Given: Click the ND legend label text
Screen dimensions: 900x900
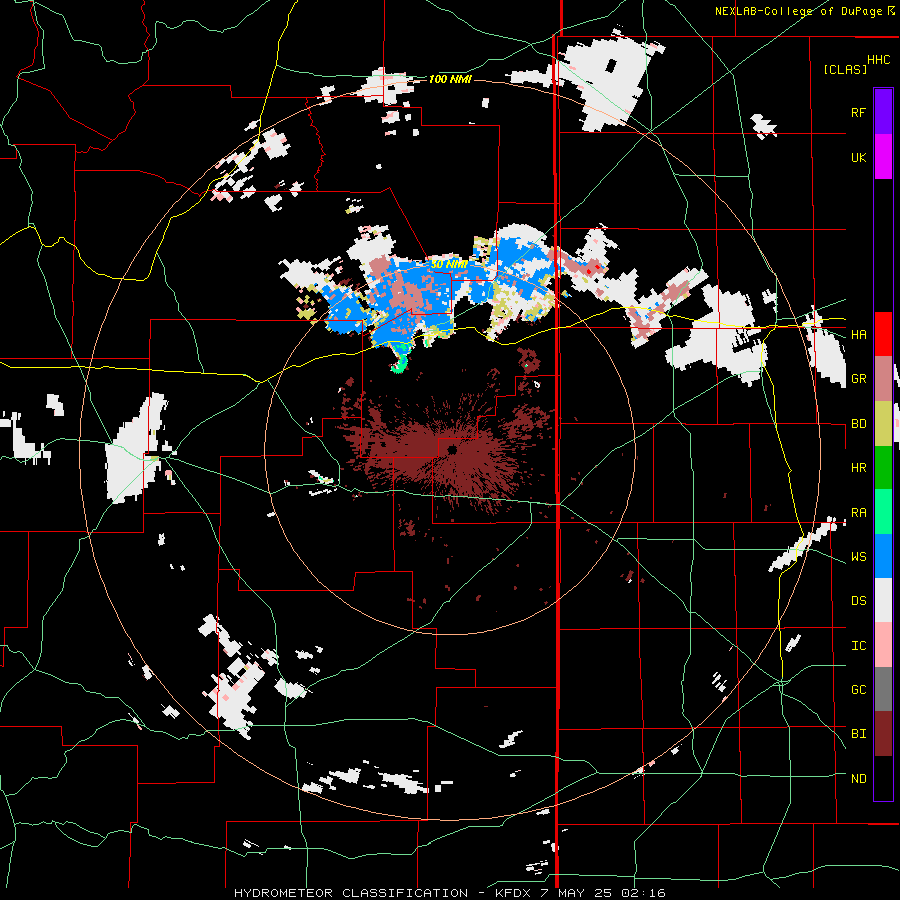Looking at the screenshot, I should click(x=858, y=779).
